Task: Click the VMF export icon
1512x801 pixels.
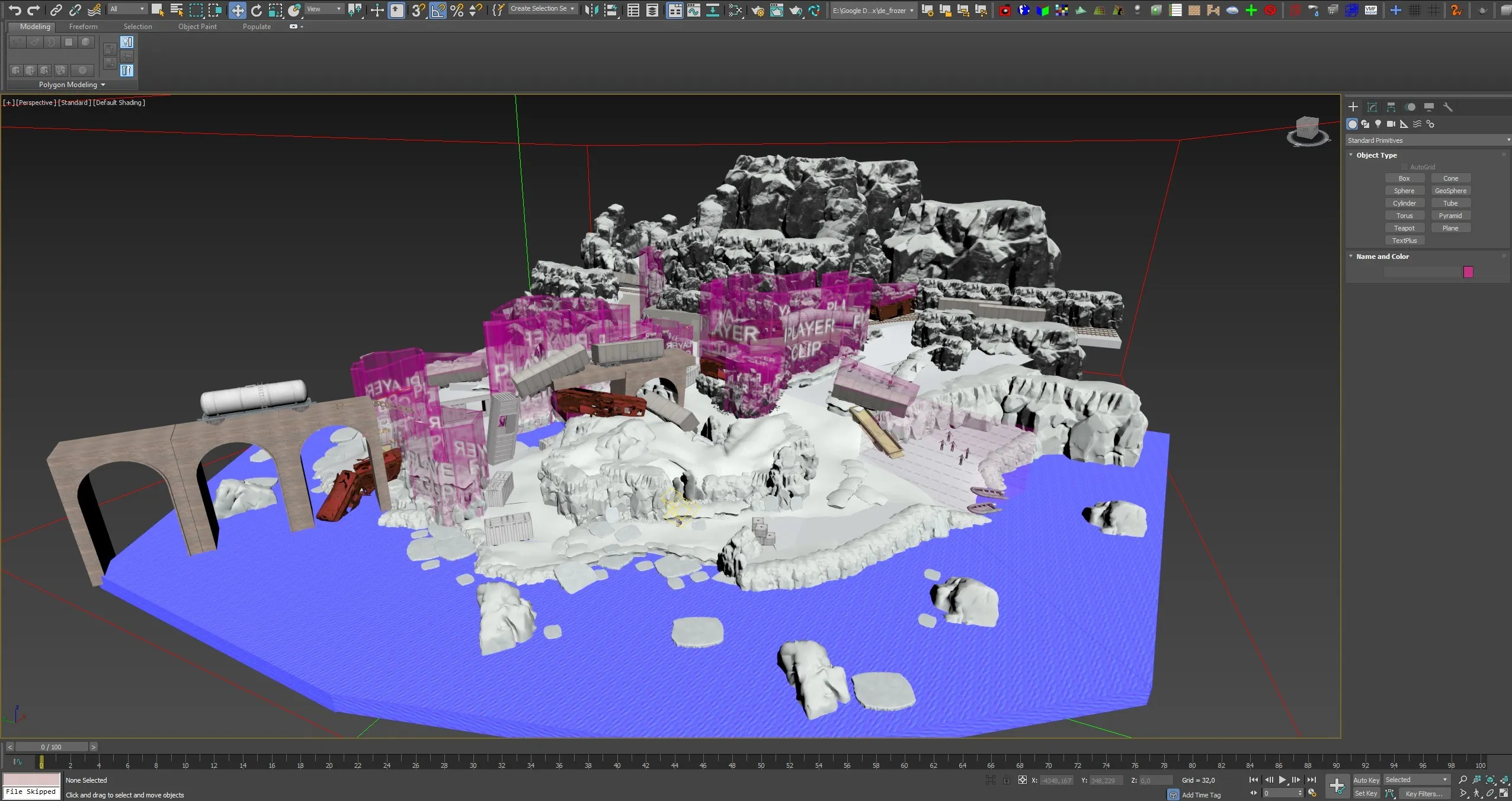Action: tap(1370, 10)
